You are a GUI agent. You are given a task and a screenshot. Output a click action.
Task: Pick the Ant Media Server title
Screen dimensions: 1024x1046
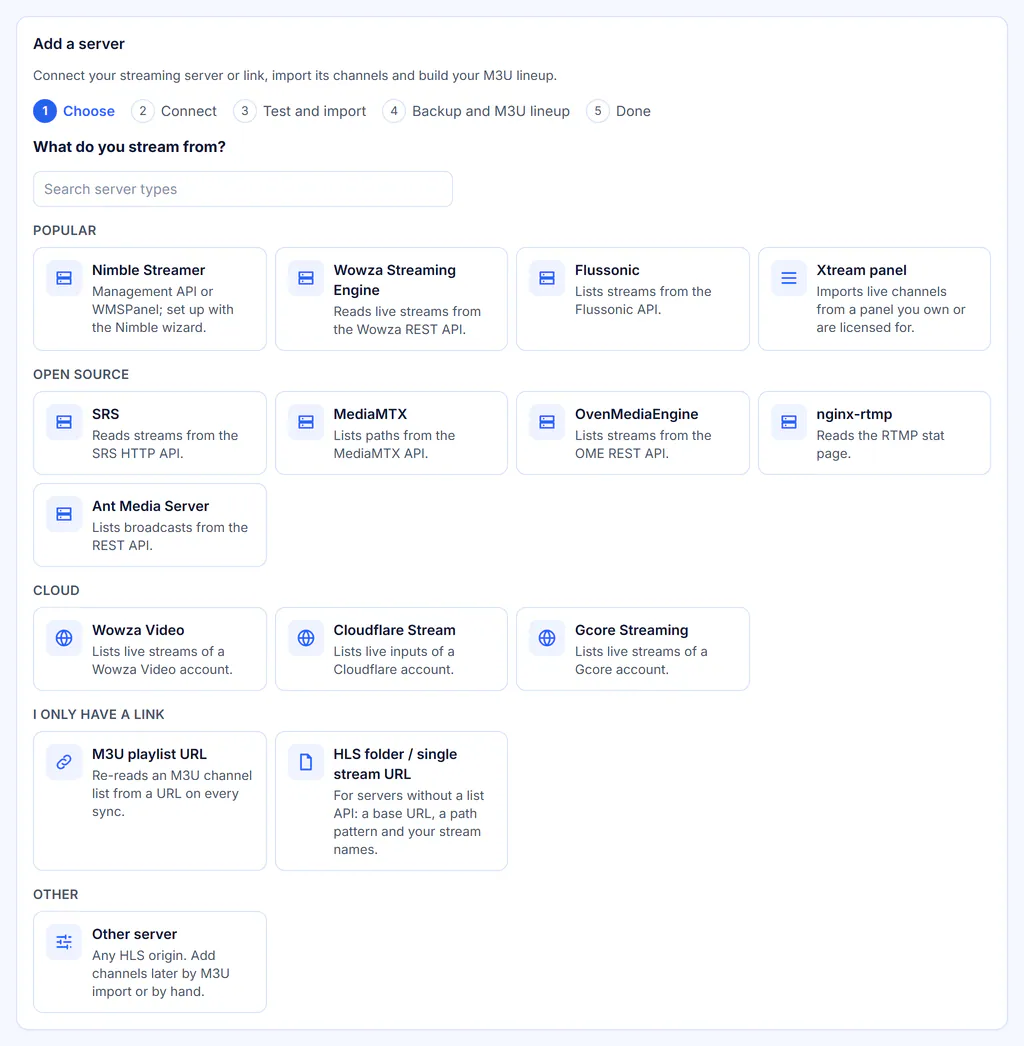coord(151,506)
